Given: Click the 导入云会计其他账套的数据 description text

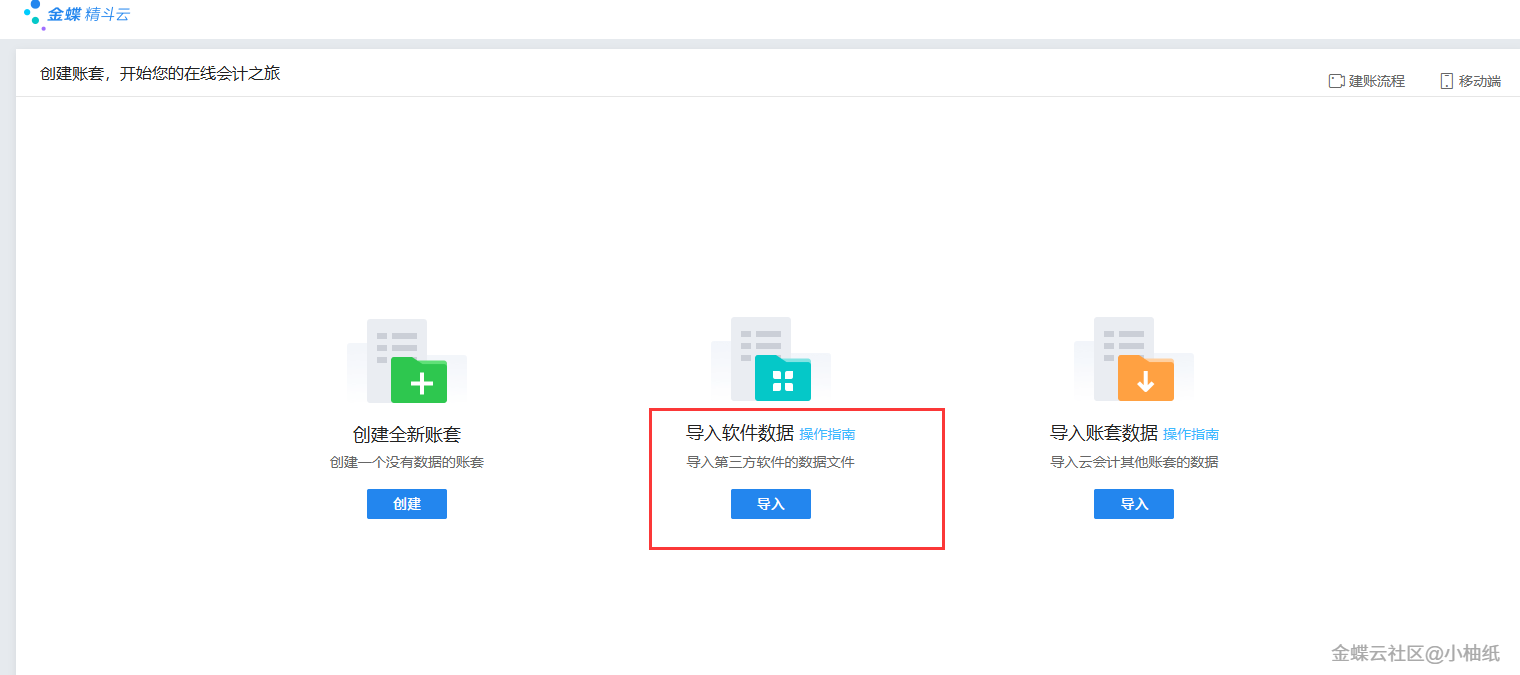Looking at the screenshot, I should pos(1133,462).
